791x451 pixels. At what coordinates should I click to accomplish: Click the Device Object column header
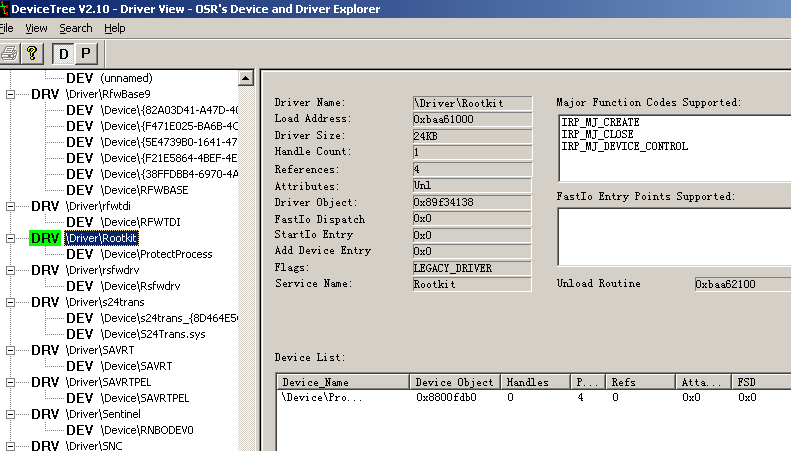[x=454, y=382]
